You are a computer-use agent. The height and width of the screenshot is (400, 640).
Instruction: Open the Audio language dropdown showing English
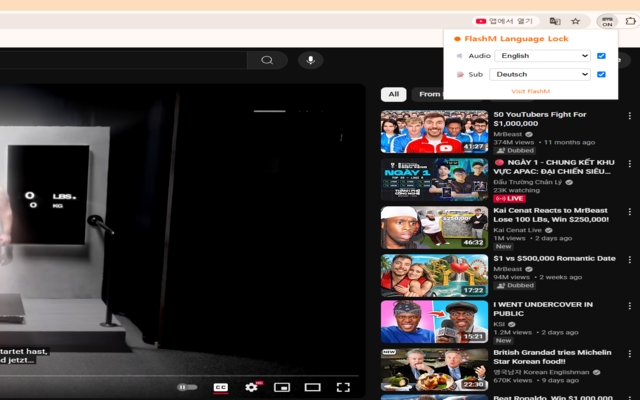[542, 56]
